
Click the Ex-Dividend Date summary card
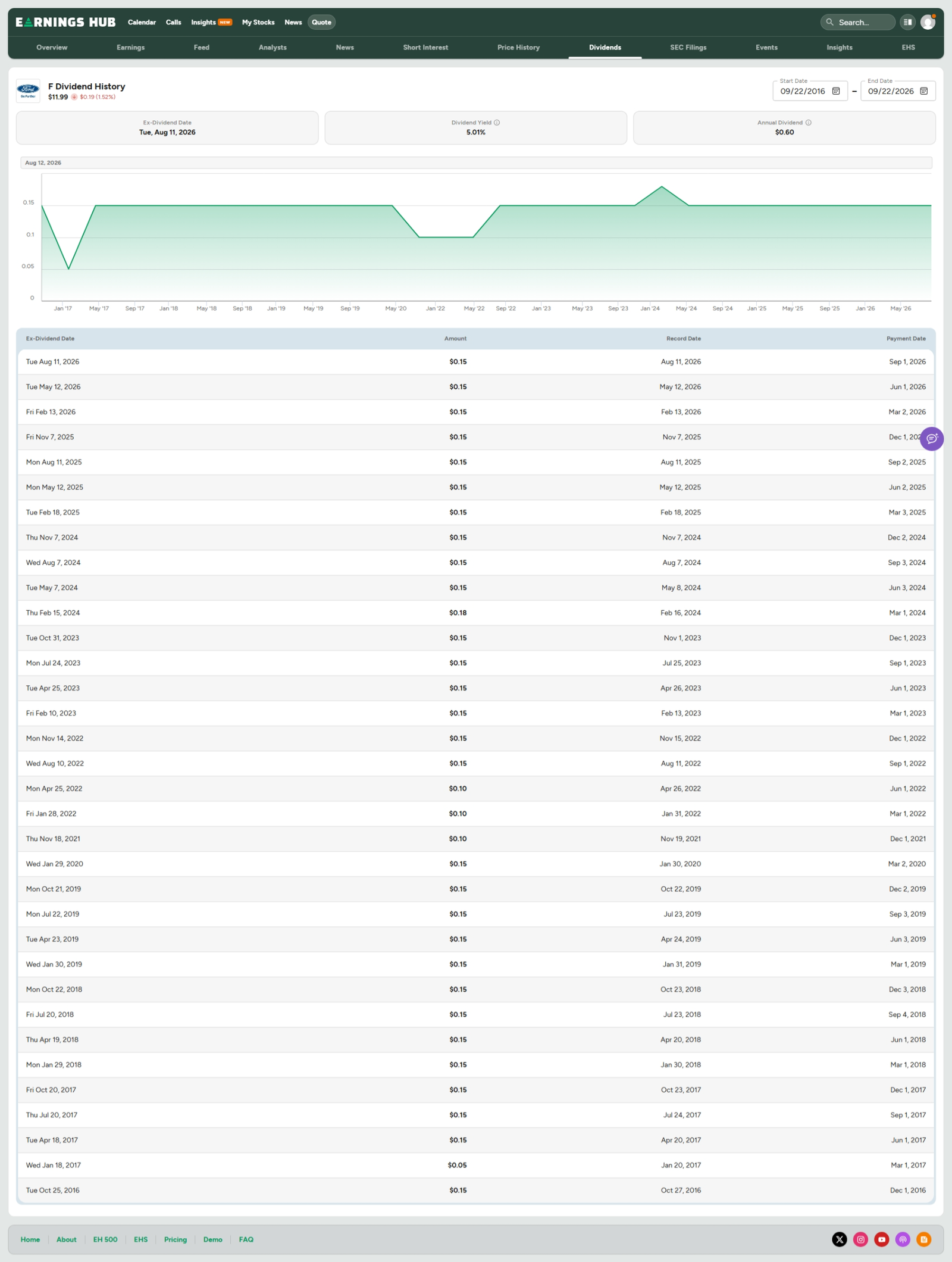point(167,127)
